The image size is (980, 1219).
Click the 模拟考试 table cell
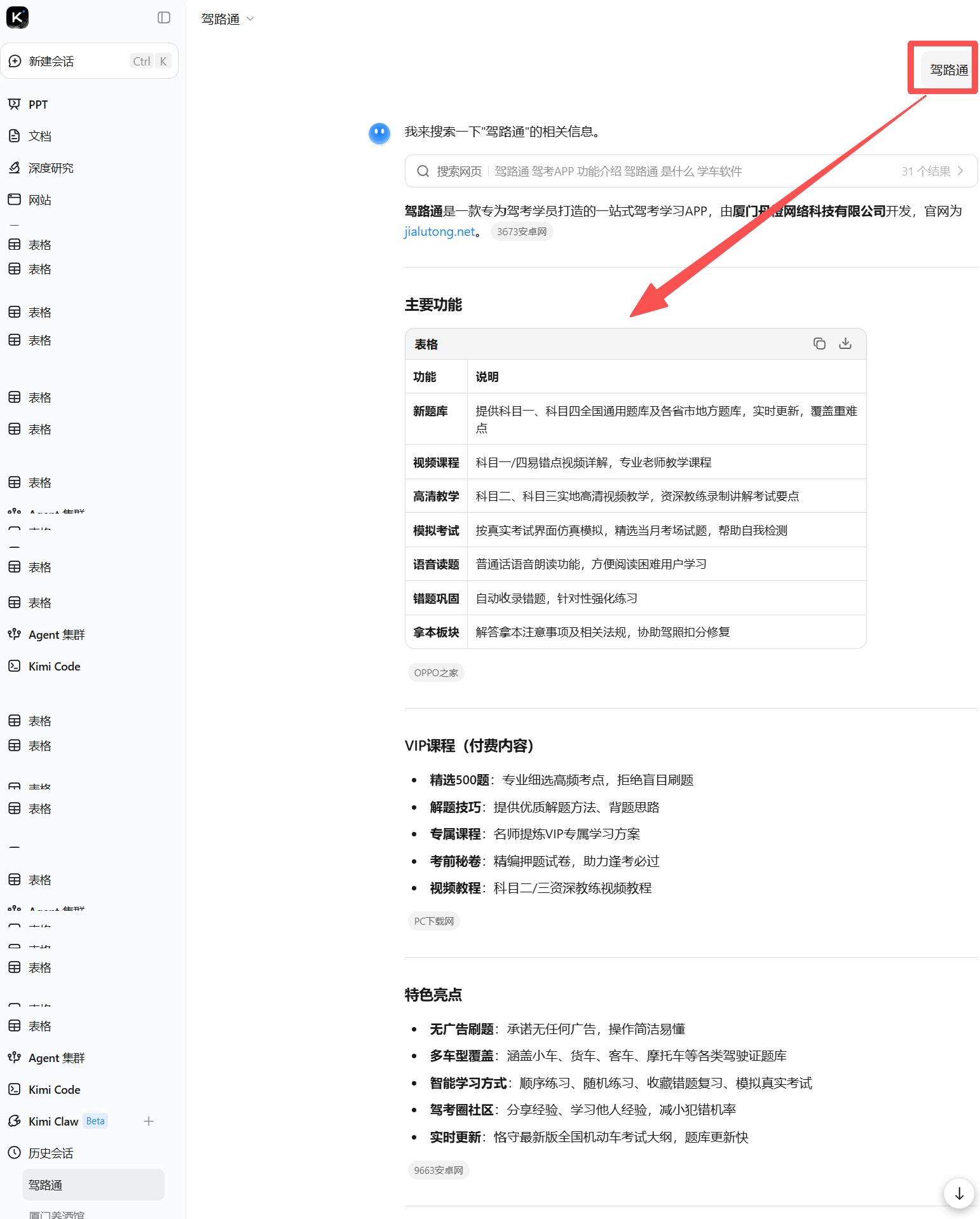[x=436, y=531]
